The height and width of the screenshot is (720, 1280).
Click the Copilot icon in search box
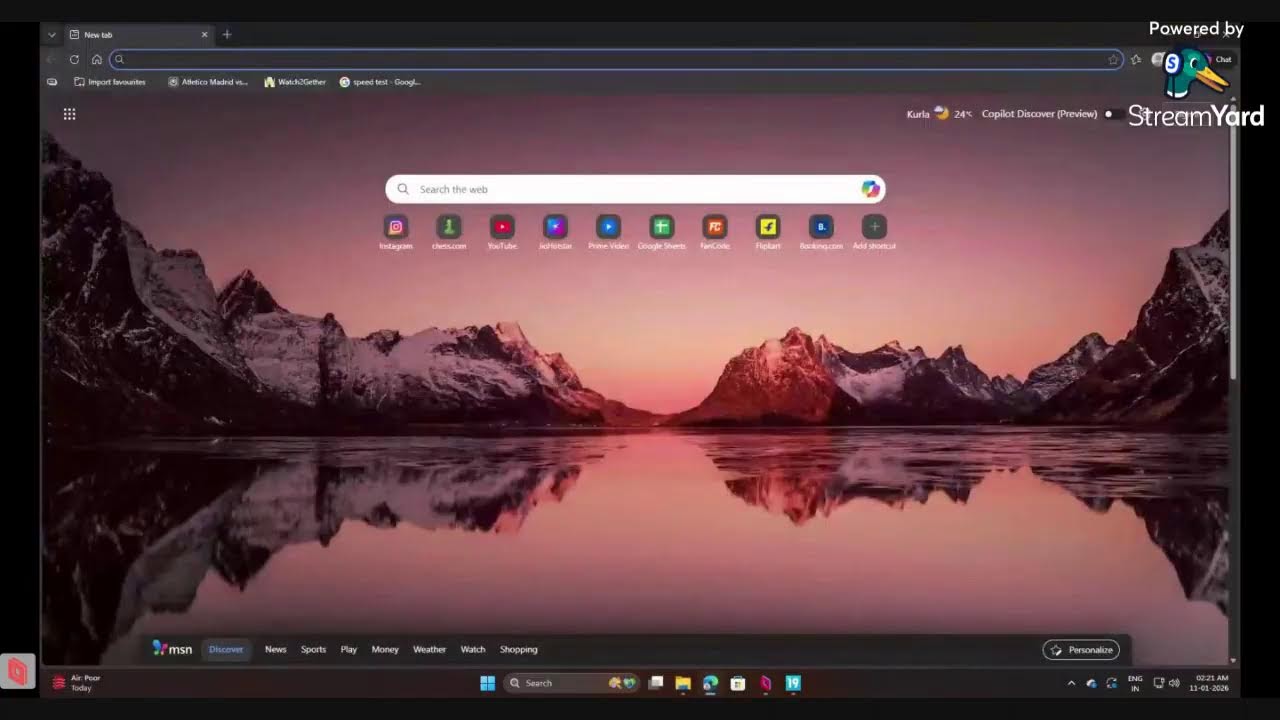(x=870, y=189)
